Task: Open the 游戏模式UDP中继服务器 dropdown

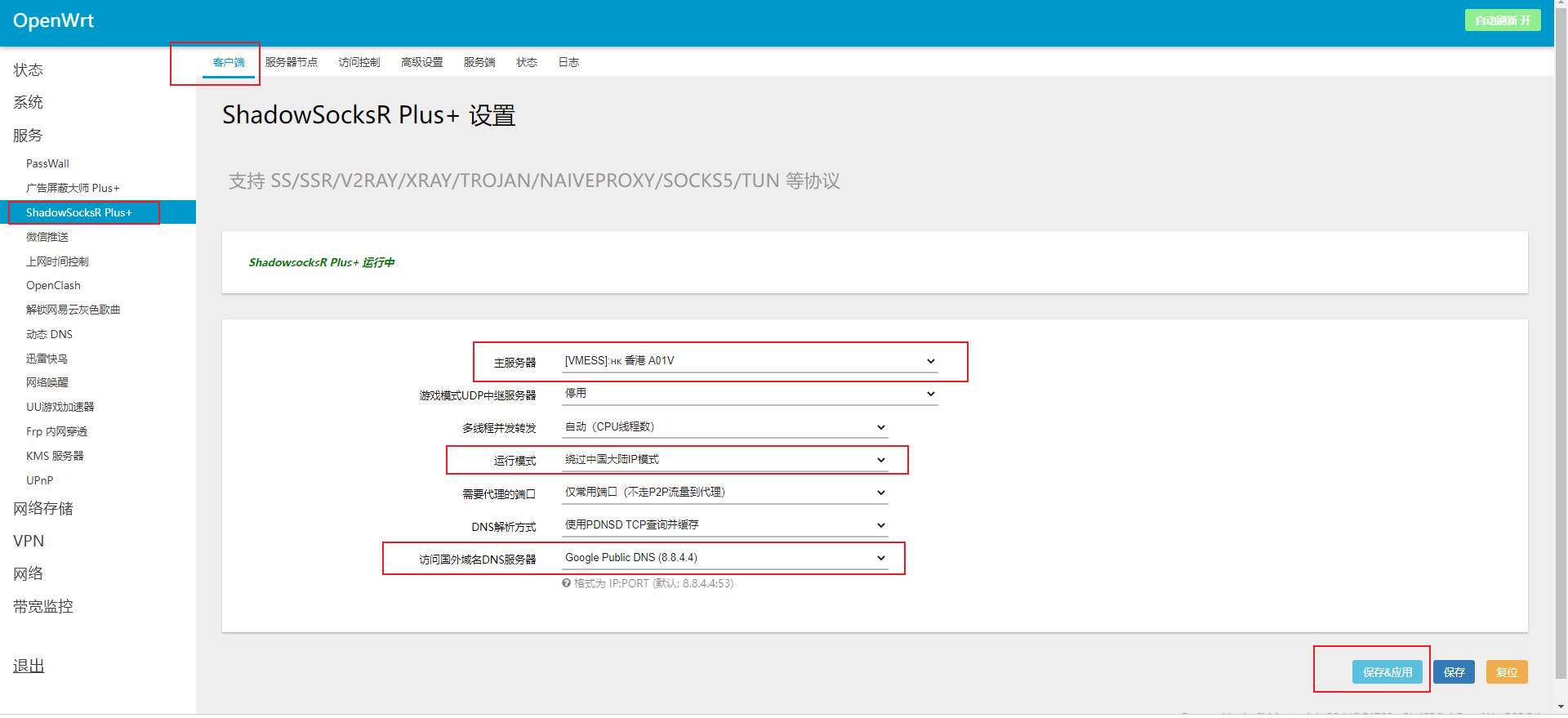Action: [x=750, y=394]
